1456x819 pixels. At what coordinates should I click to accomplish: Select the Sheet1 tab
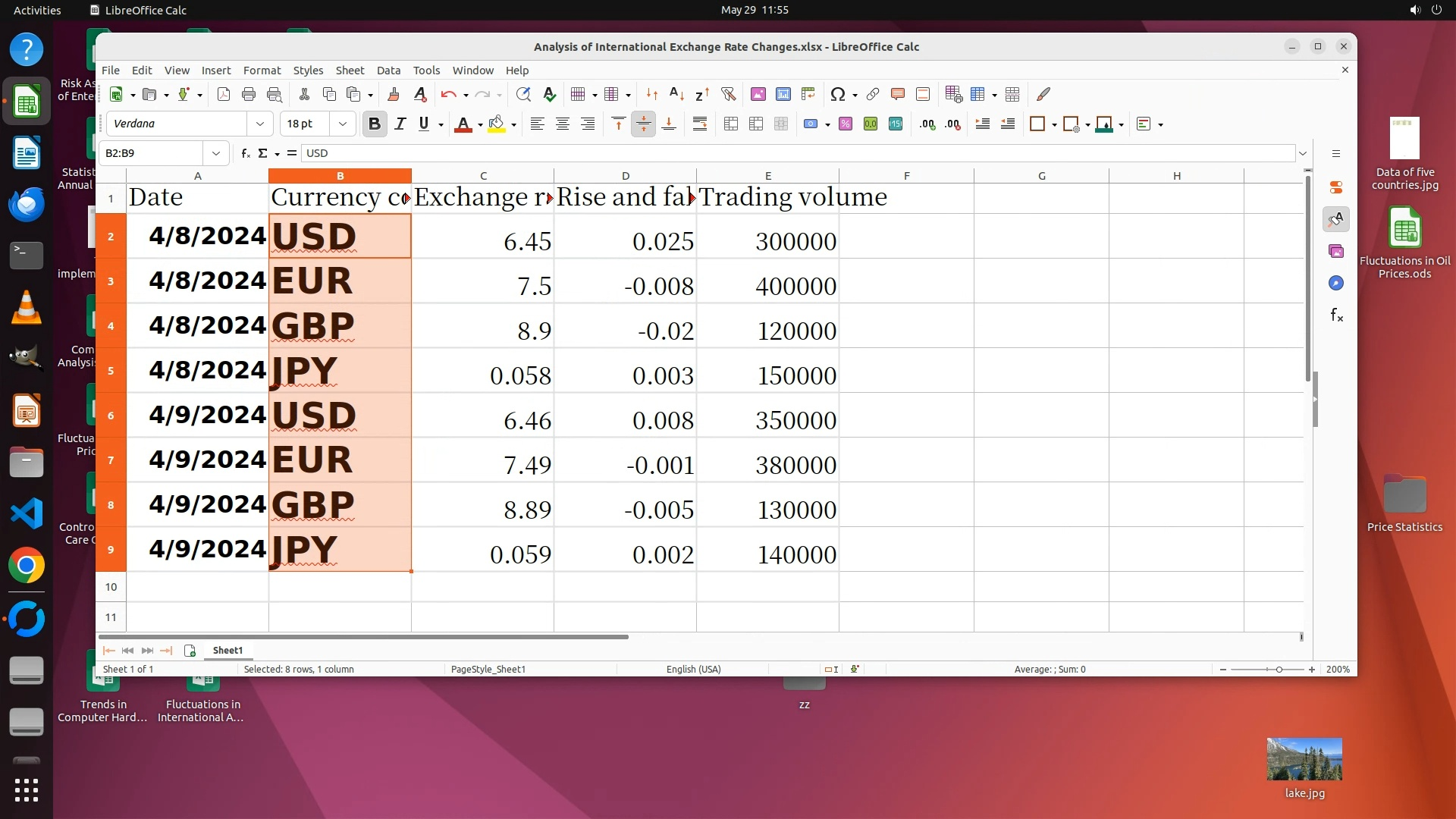coord(227,650)
